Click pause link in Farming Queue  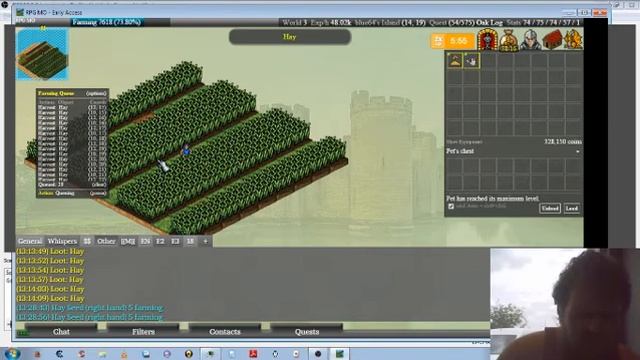[x=98, y=193]
